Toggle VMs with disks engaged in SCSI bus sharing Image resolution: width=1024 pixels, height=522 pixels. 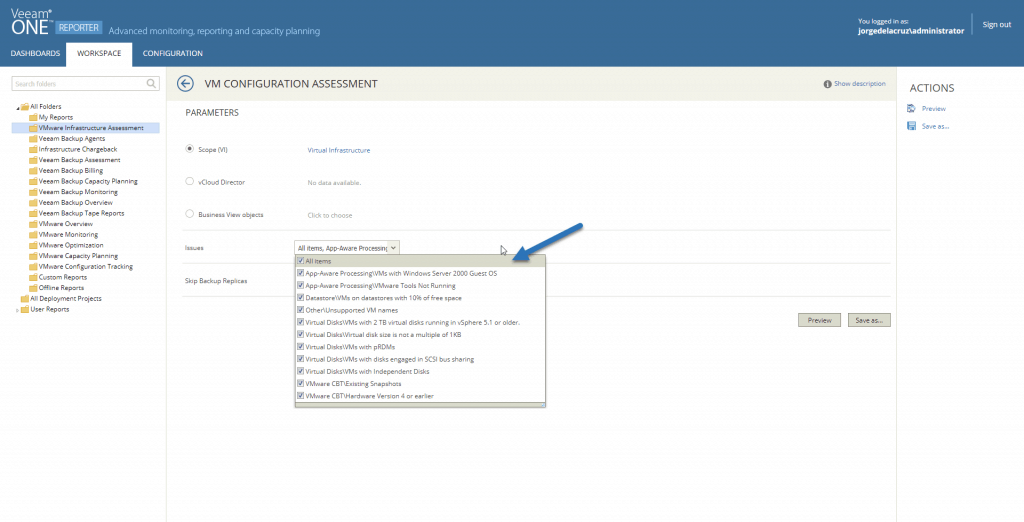(x=300, y=359)
